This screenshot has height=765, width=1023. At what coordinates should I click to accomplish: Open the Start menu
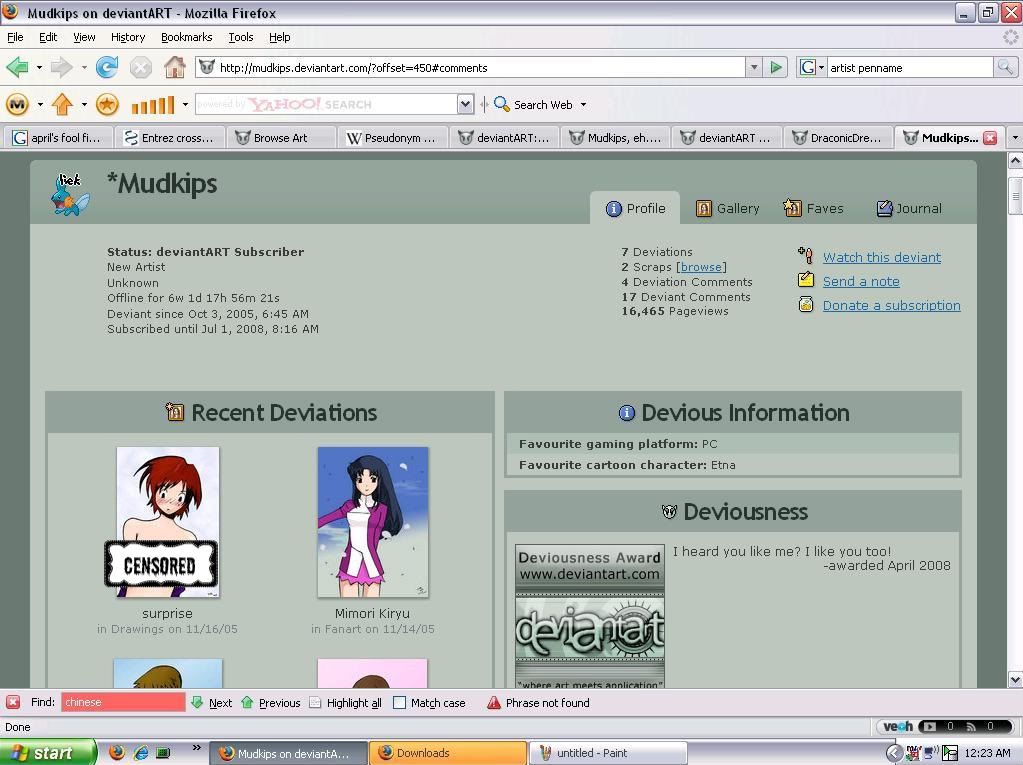tap(47, 753)
